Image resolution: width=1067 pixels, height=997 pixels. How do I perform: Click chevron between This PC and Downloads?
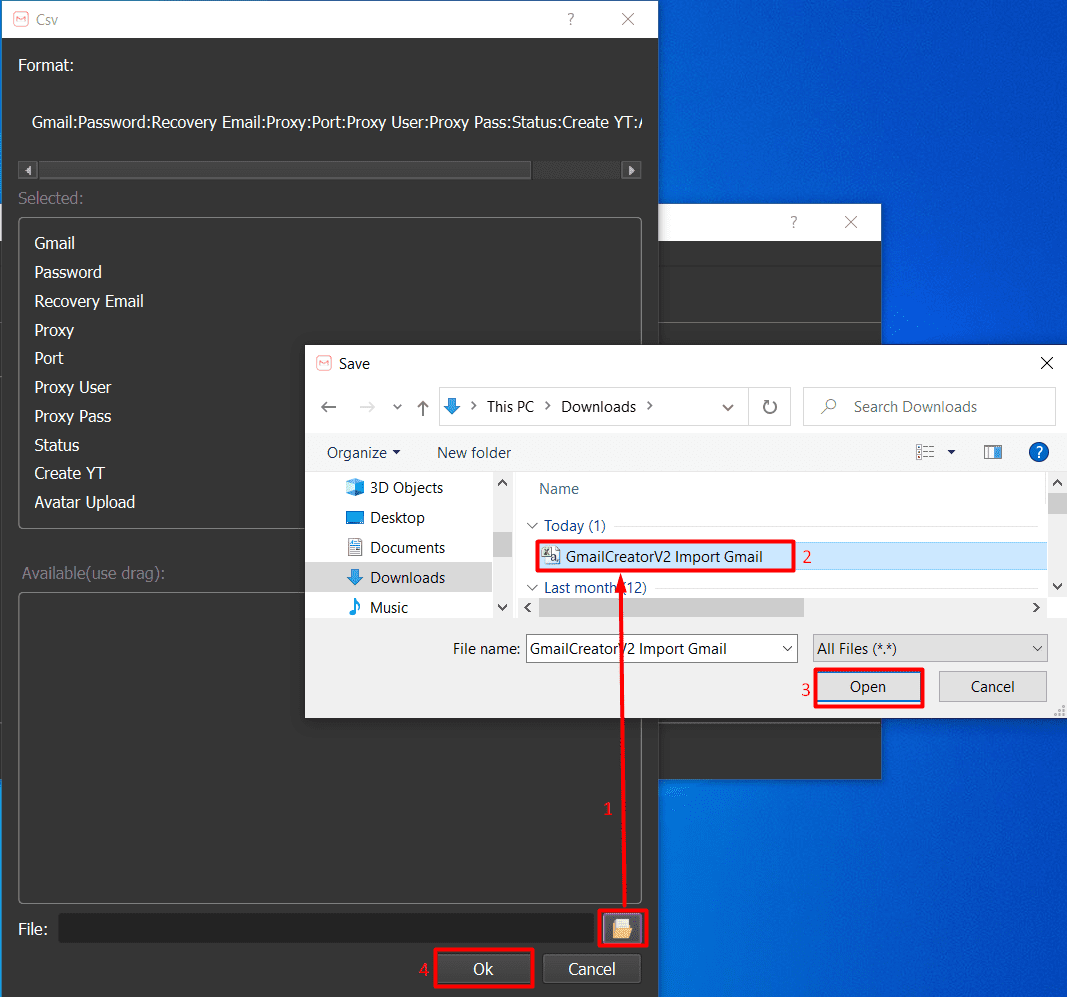(x=547, y=406)
